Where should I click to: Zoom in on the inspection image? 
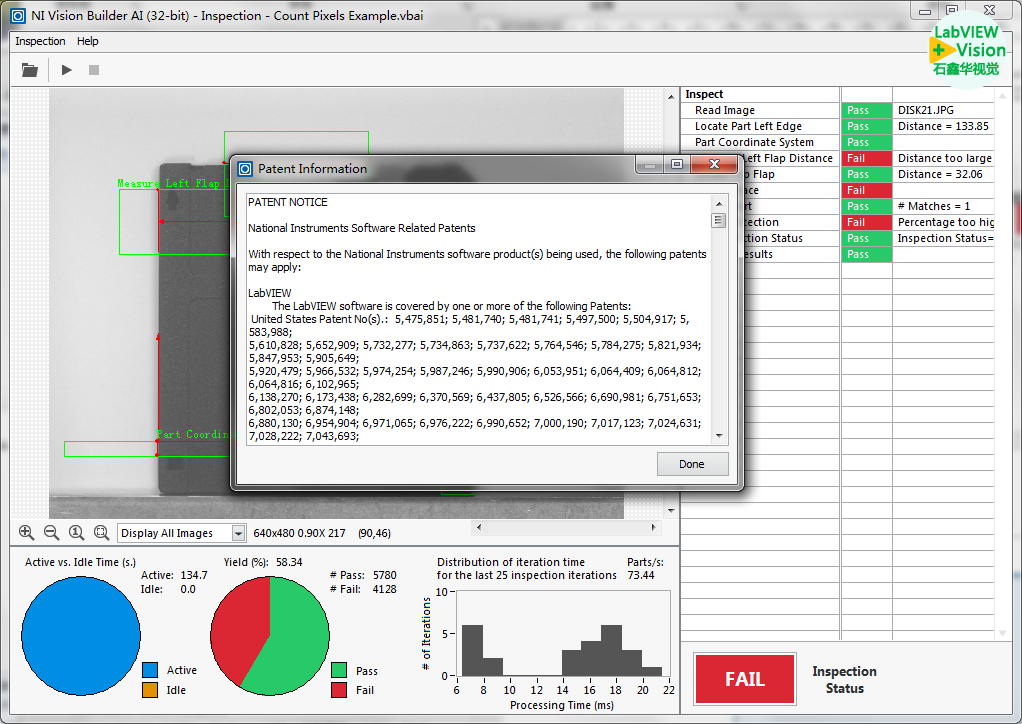[x=26, y=533]
